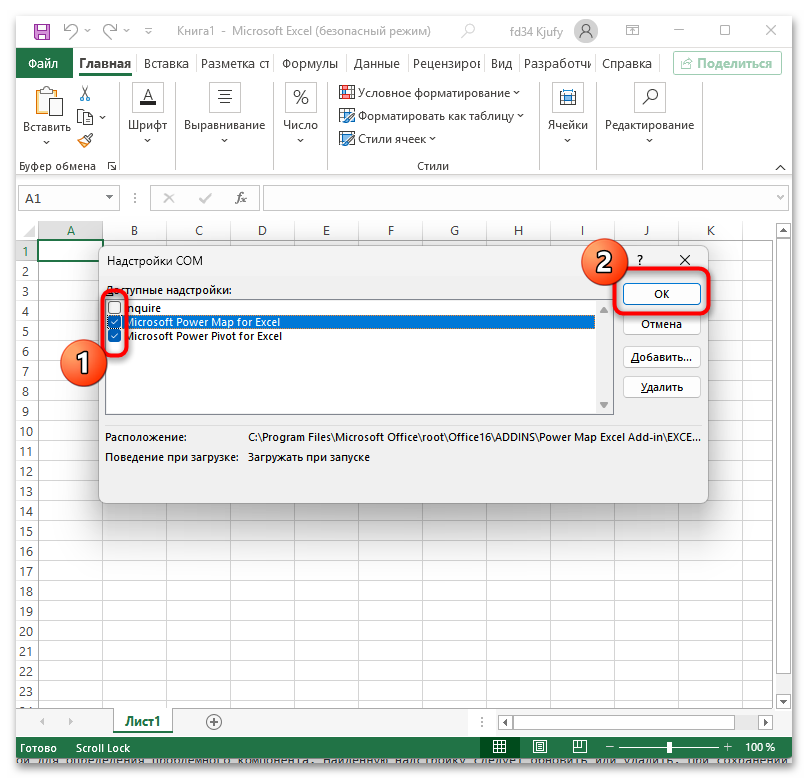This screenshot has width=808, height=779.
Task: Switch to the Формулы tab
Action: 309,63
